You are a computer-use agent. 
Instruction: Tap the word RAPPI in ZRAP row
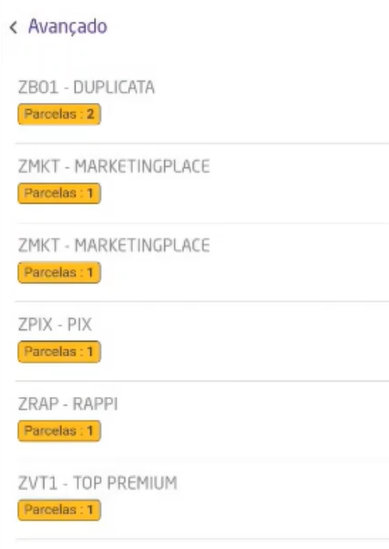pyautogui.click(x=95, y=404)
